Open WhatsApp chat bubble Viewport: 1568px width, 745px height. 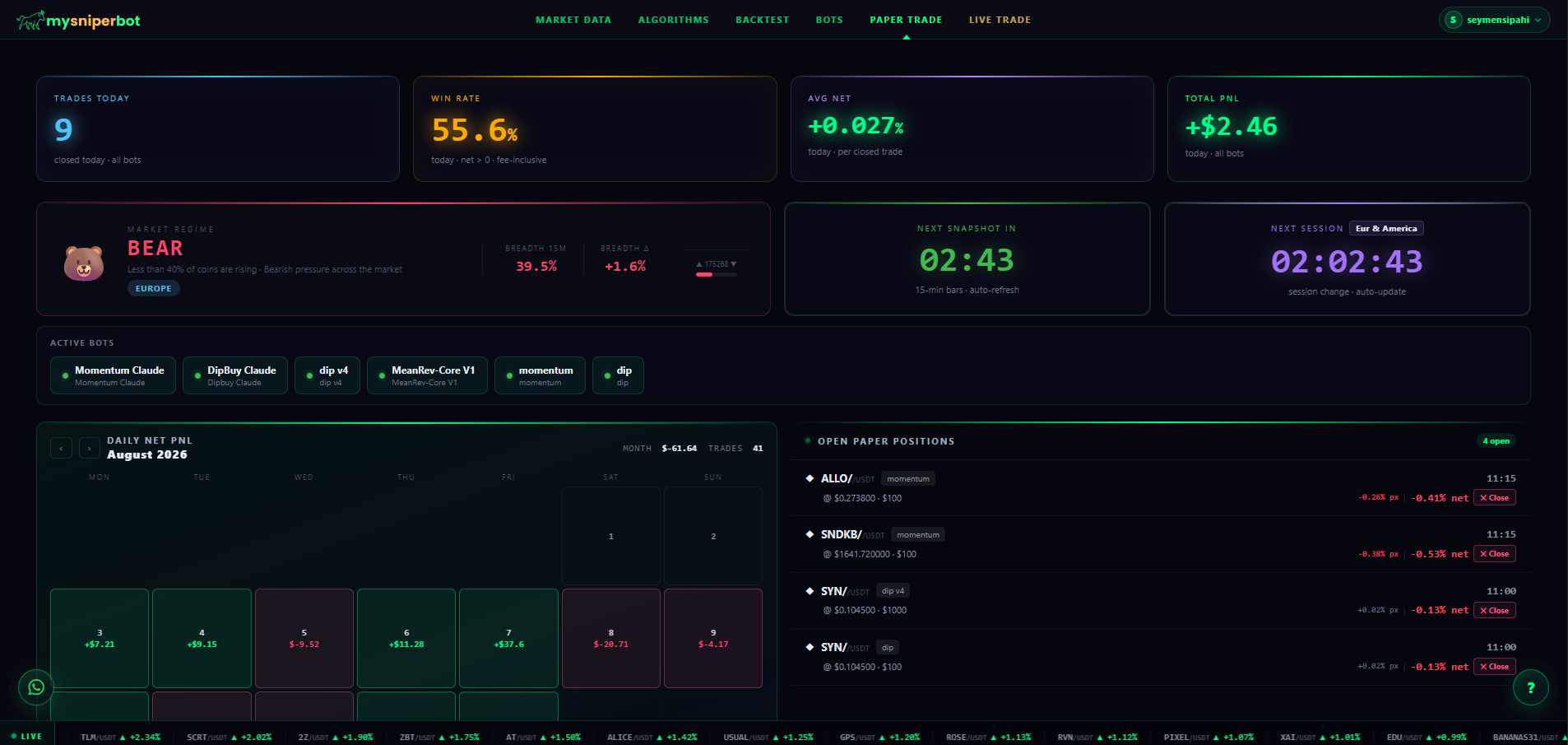click(x=36, y=687)
